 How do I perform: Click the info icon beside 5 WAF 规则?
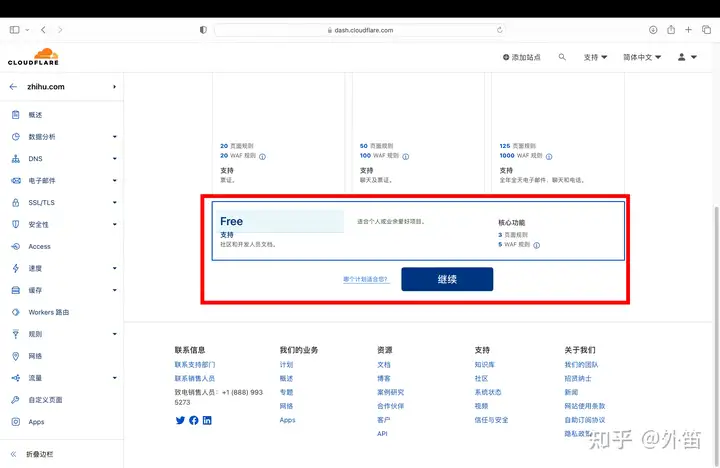[x=537, y=245]
